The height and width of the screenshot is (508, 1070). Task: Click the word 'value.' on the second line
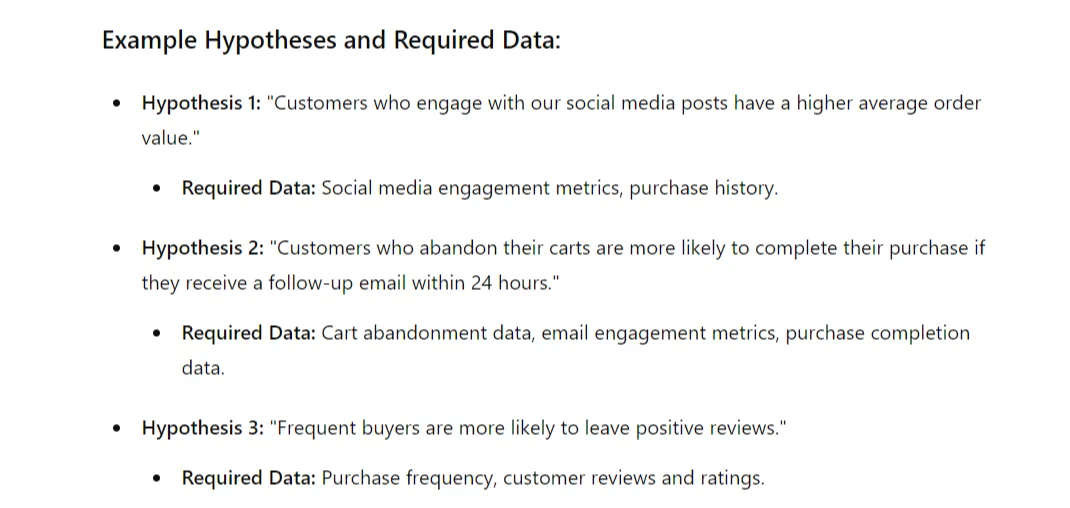168,139
